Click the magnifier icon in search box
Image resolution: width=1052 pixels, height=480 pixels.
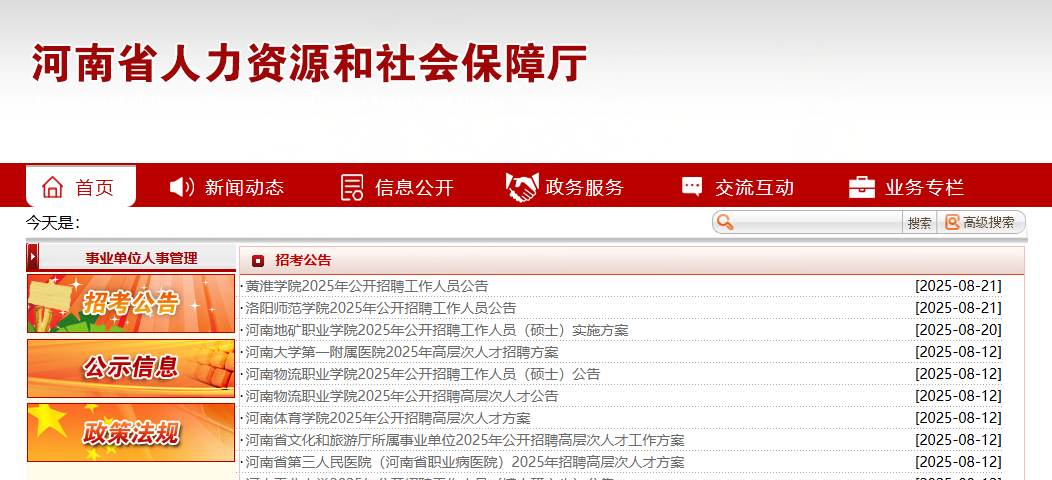pyautogui.click(x=726, y=223)
